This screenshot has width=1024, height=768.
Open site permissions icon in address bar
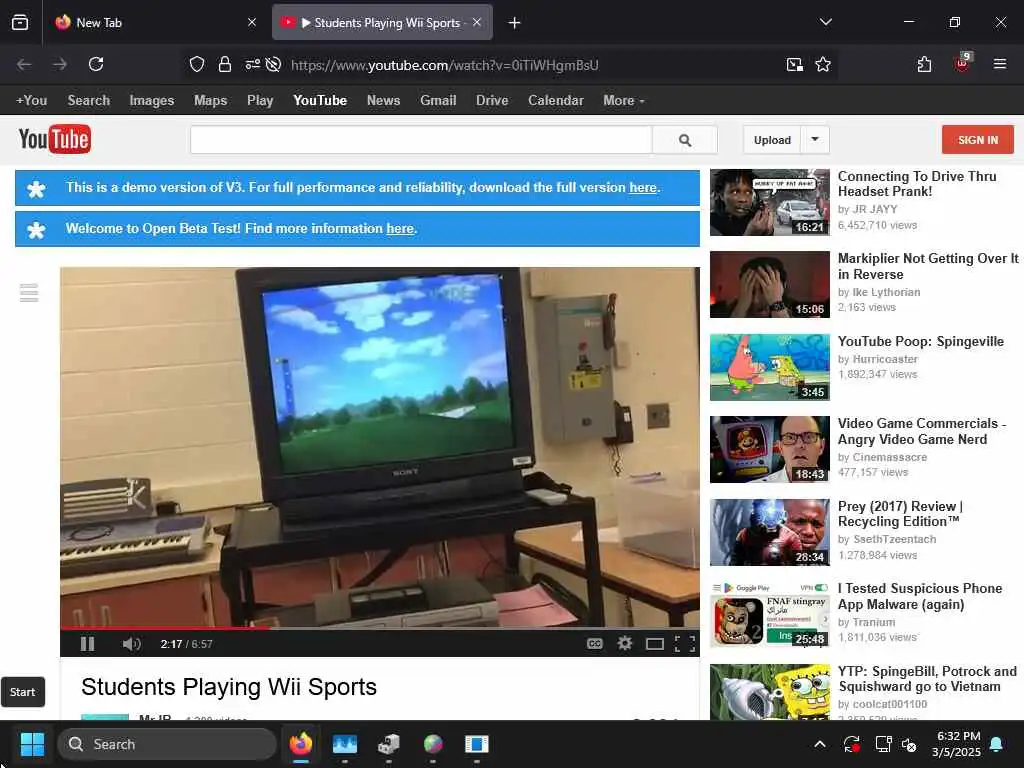point(253,64)
